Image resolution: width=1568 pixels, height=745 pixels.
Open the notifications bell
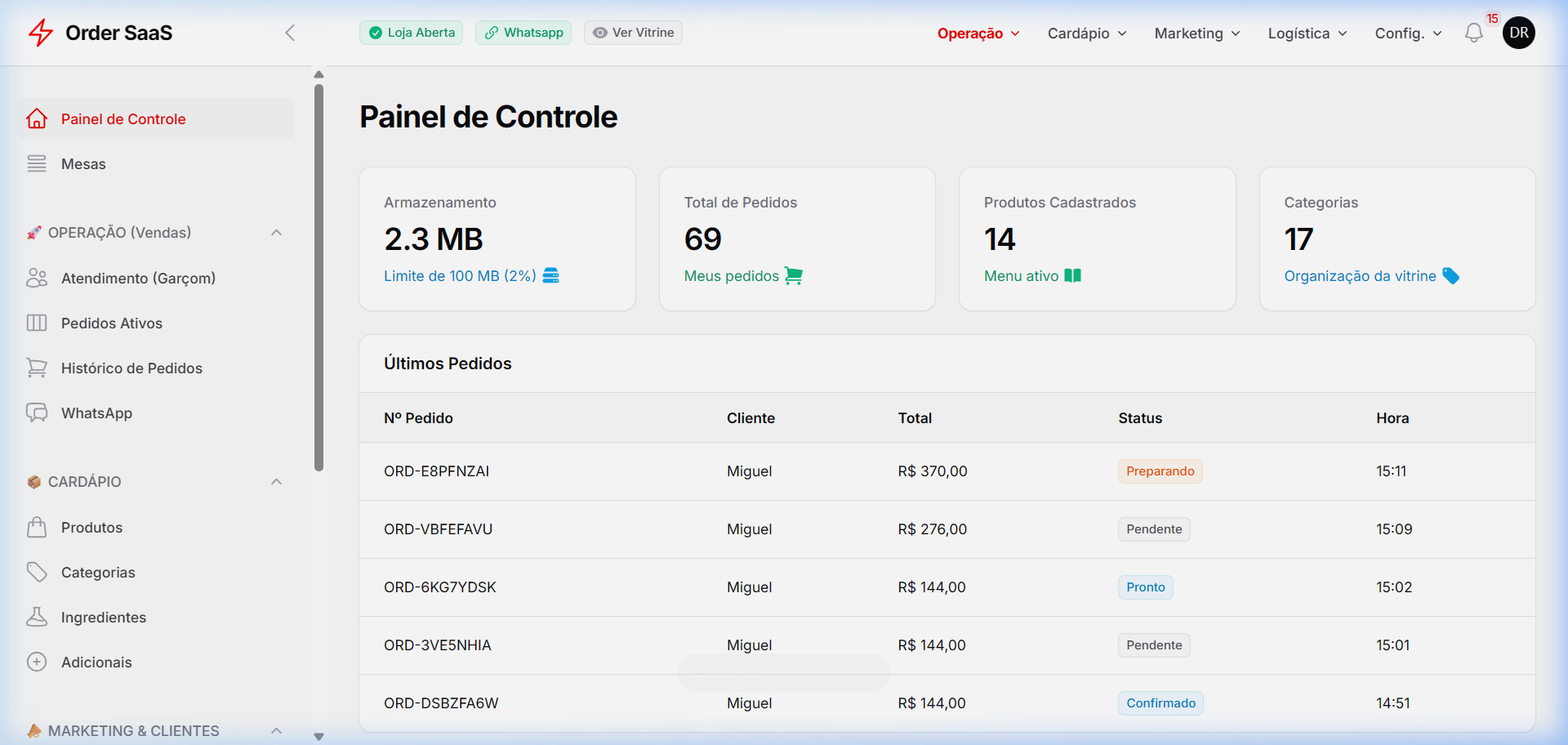click(1473, 33)
